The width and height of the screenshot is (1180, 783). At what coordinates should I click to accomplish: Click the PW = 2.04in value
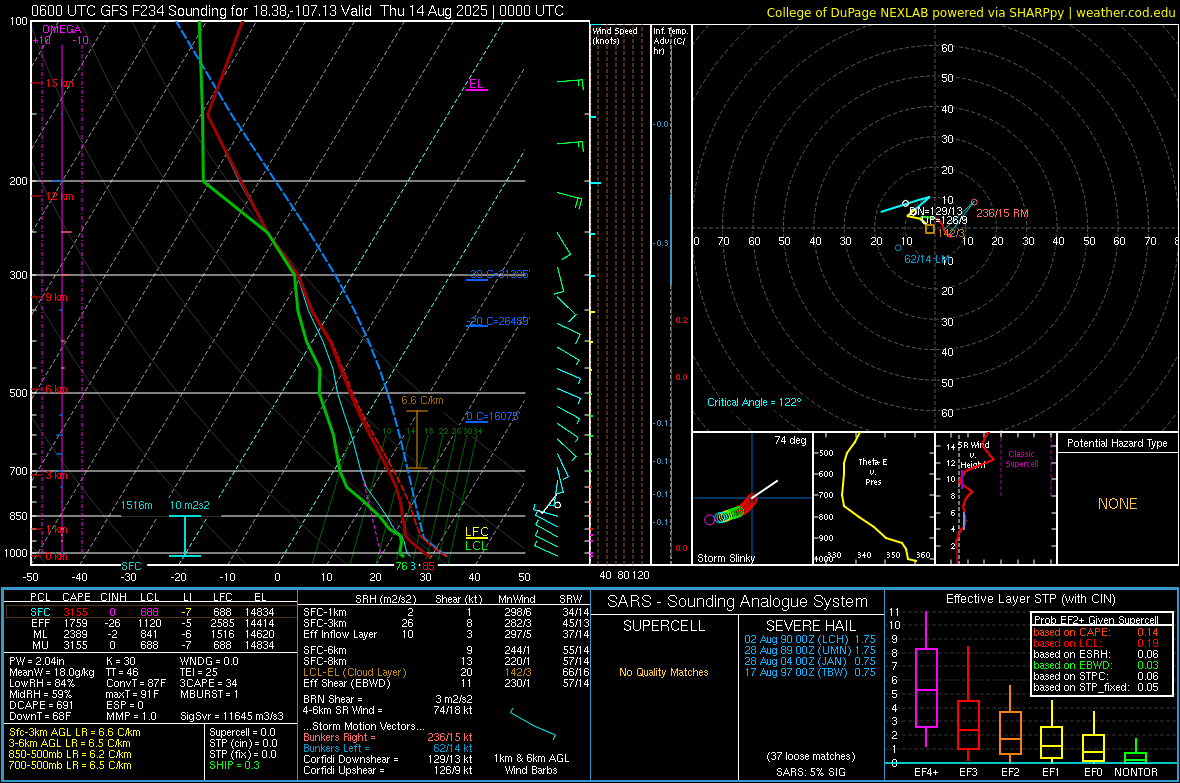[x=38, y=661]
